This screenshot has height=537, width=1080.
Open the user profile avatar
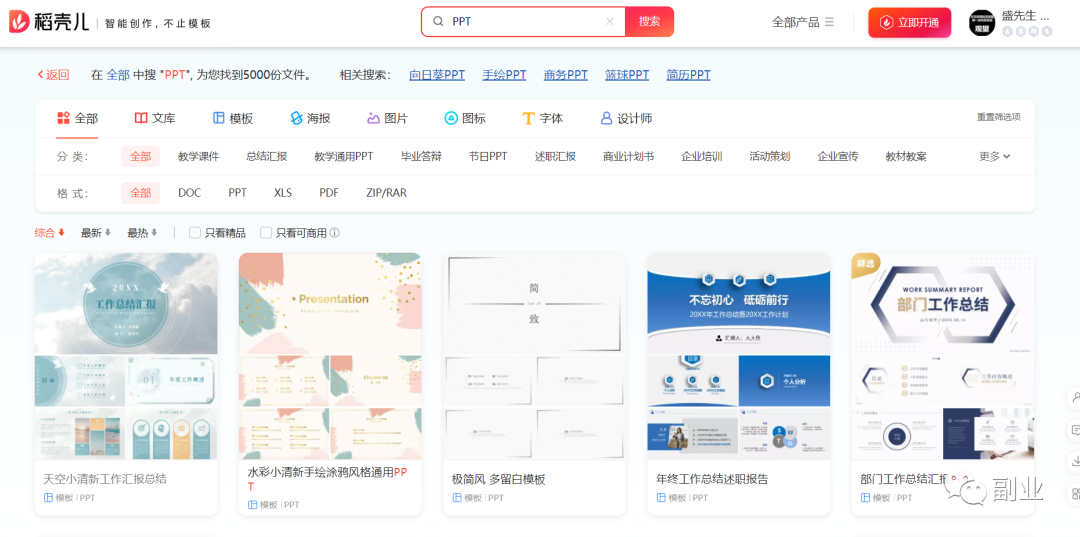tap(982, 22)
